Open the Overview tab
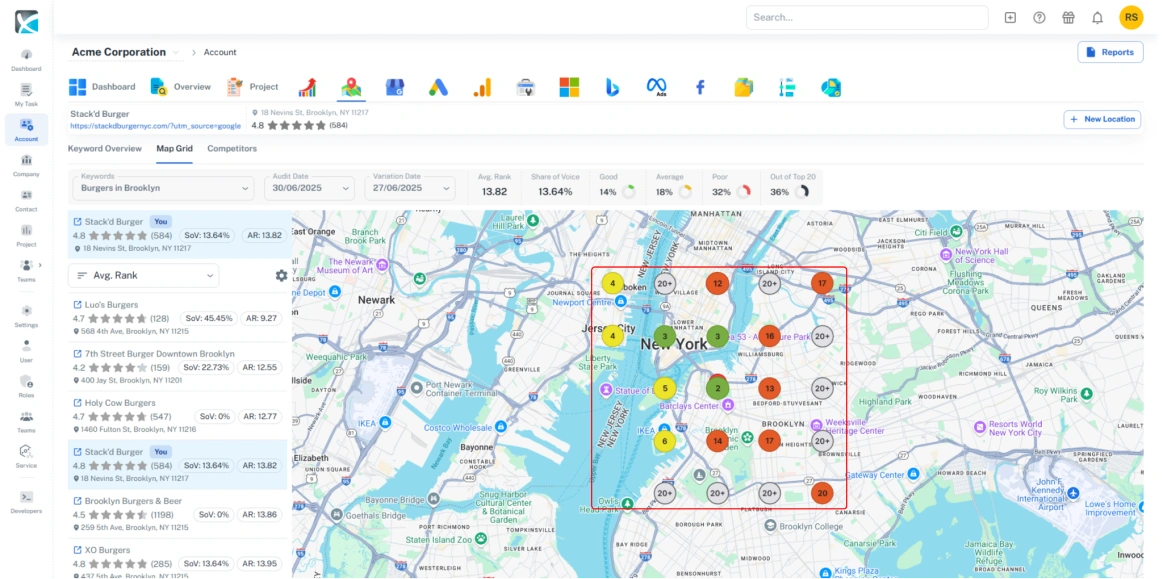This screenshot has height=579, width=1163. point(181,87)
